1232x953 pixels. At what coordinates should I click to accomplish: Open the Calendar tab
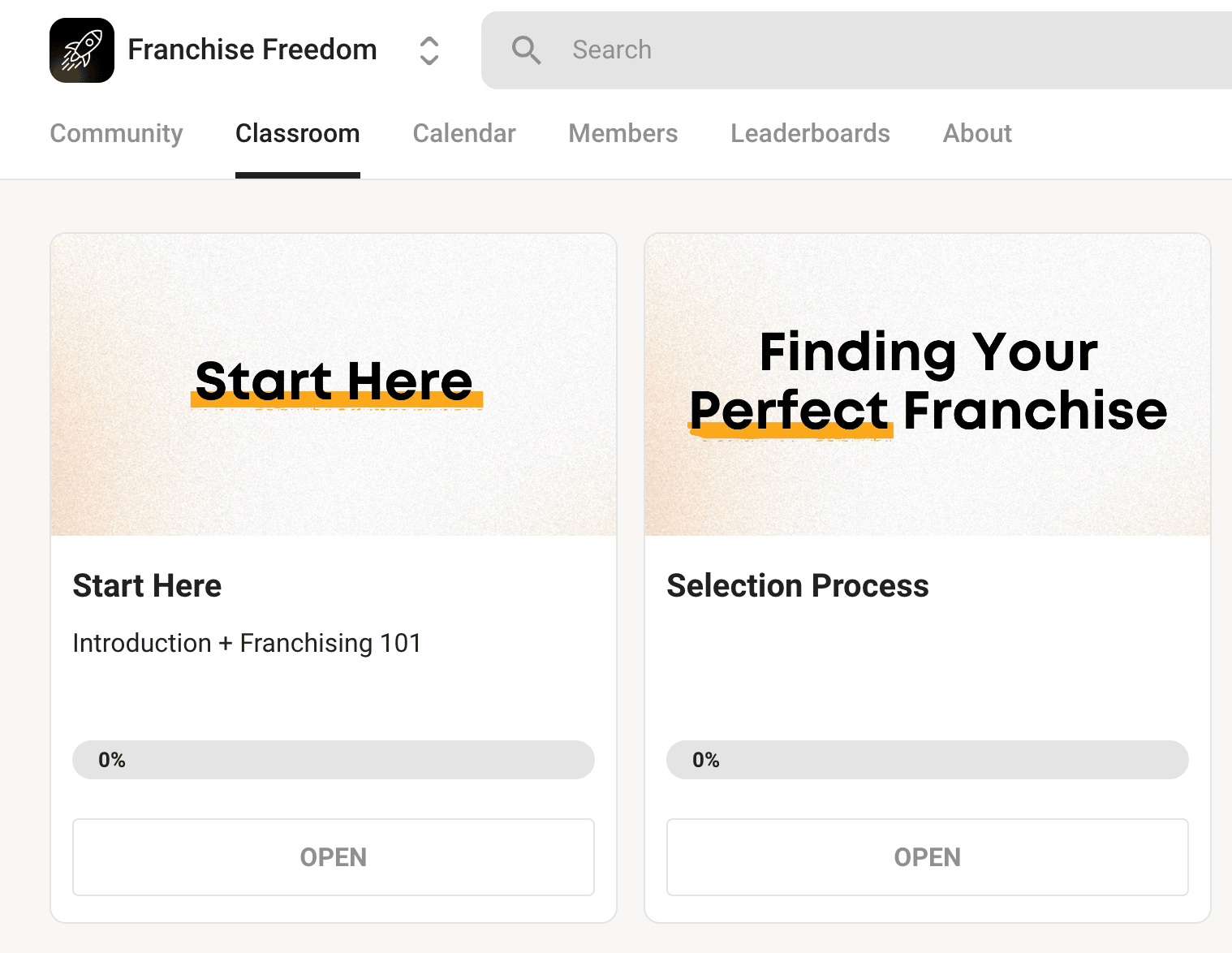tap(464, 133)
